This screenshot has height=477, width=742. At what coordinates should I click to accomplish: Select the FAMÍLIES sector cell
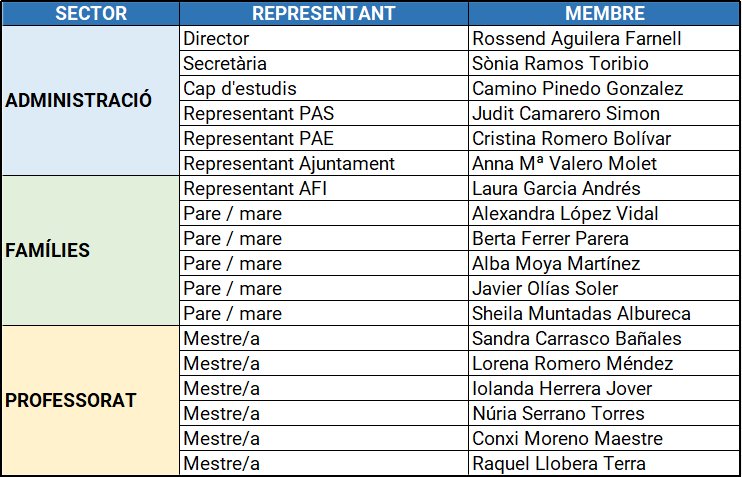pos(90,250)
